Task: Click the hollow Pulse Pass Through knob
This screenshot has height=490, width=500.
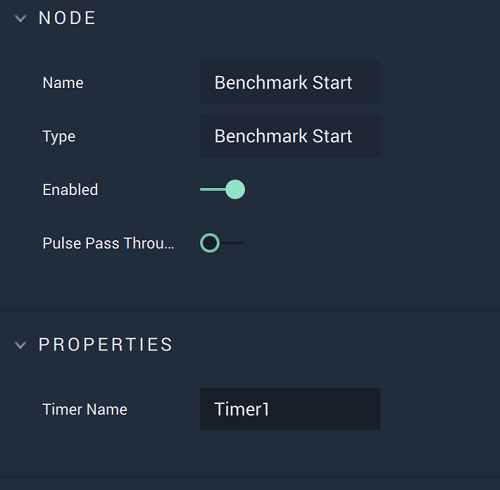Action: [x=210, y=243]
